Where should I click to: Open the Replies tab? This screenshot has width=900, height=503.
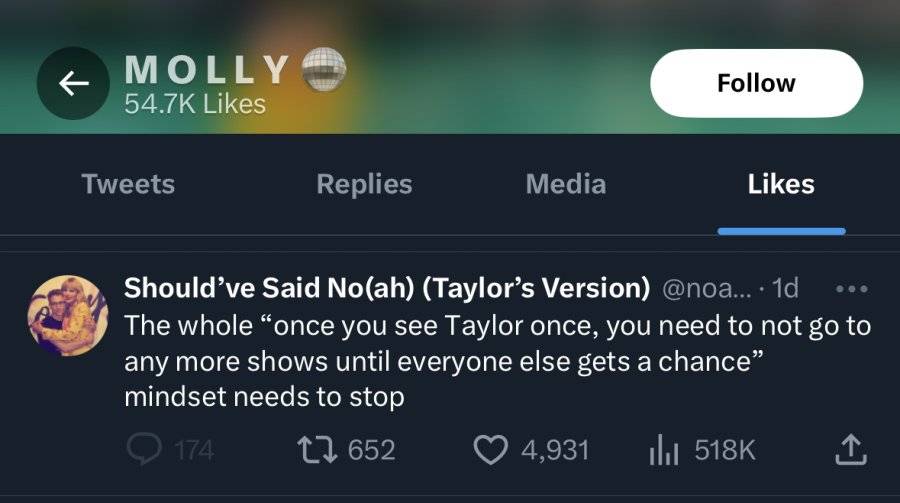click(364, 184)
